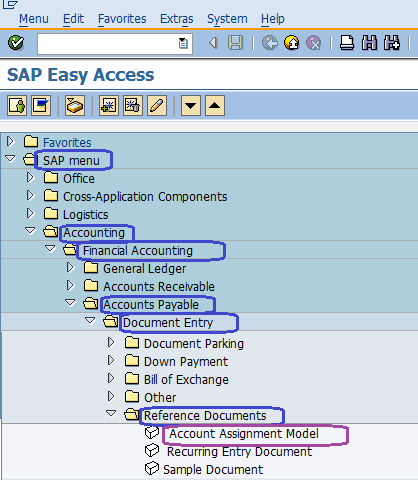This screenshot has width=418, height=480.
Task: Click the green checkmark Enter icon
Action: coord(16,43)
